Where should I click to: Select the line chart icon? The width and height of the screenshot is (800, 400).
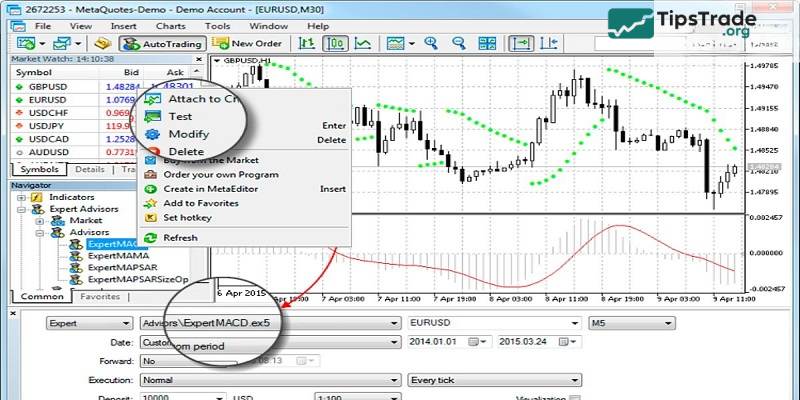(x=363, y=43)
